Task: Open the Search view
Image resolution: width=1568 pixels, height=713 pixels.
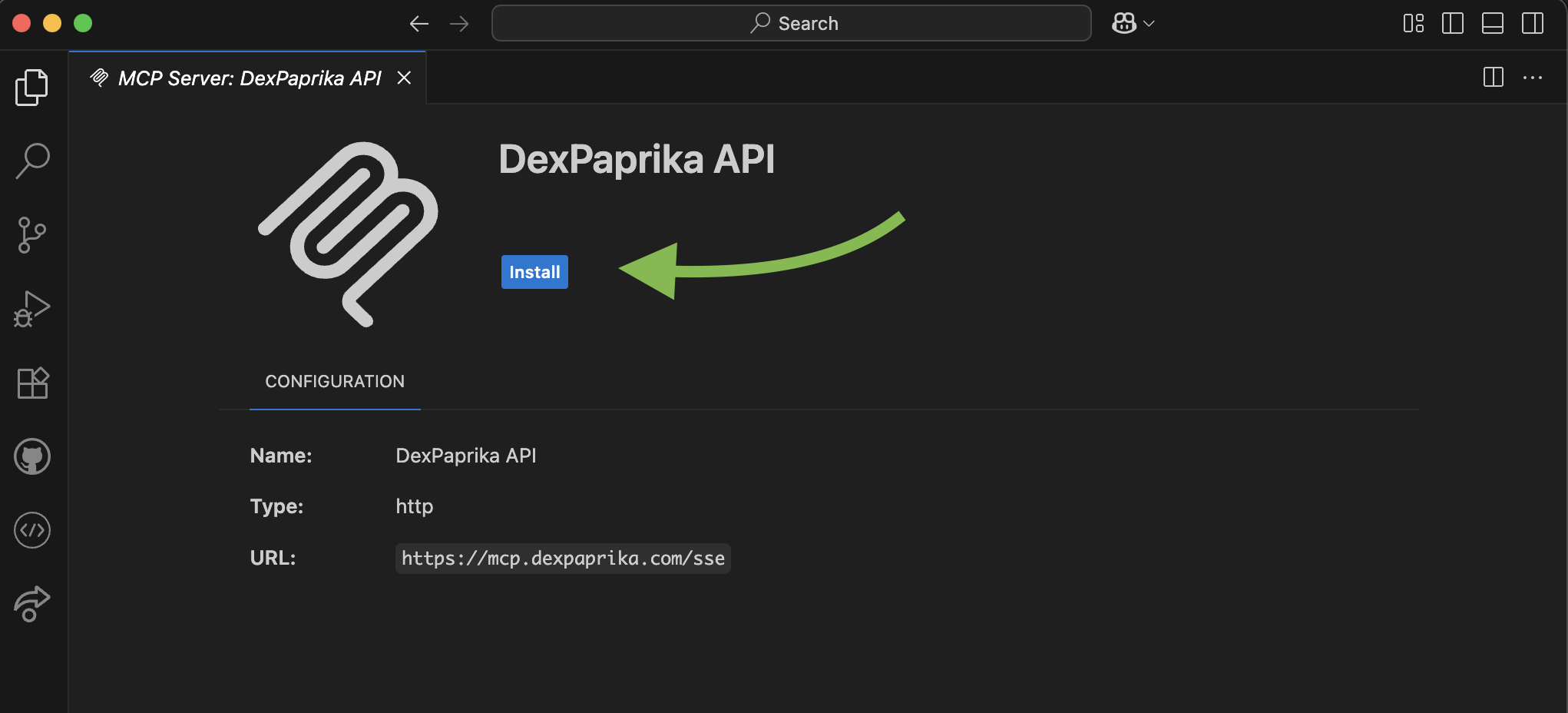Action: point(32,159)
